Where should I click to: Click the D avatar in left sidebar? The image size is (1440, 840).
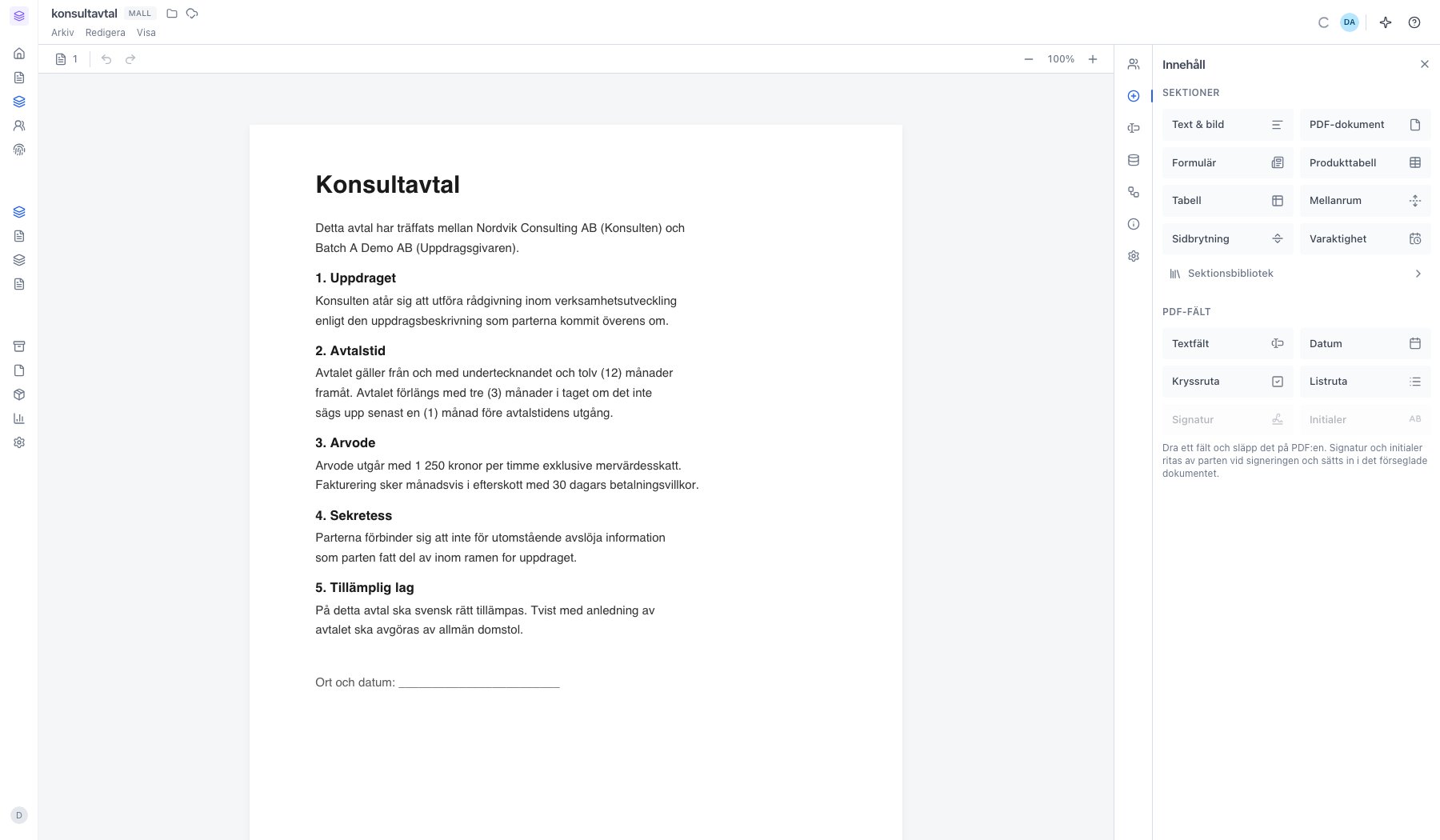click(x=19, y=815)
